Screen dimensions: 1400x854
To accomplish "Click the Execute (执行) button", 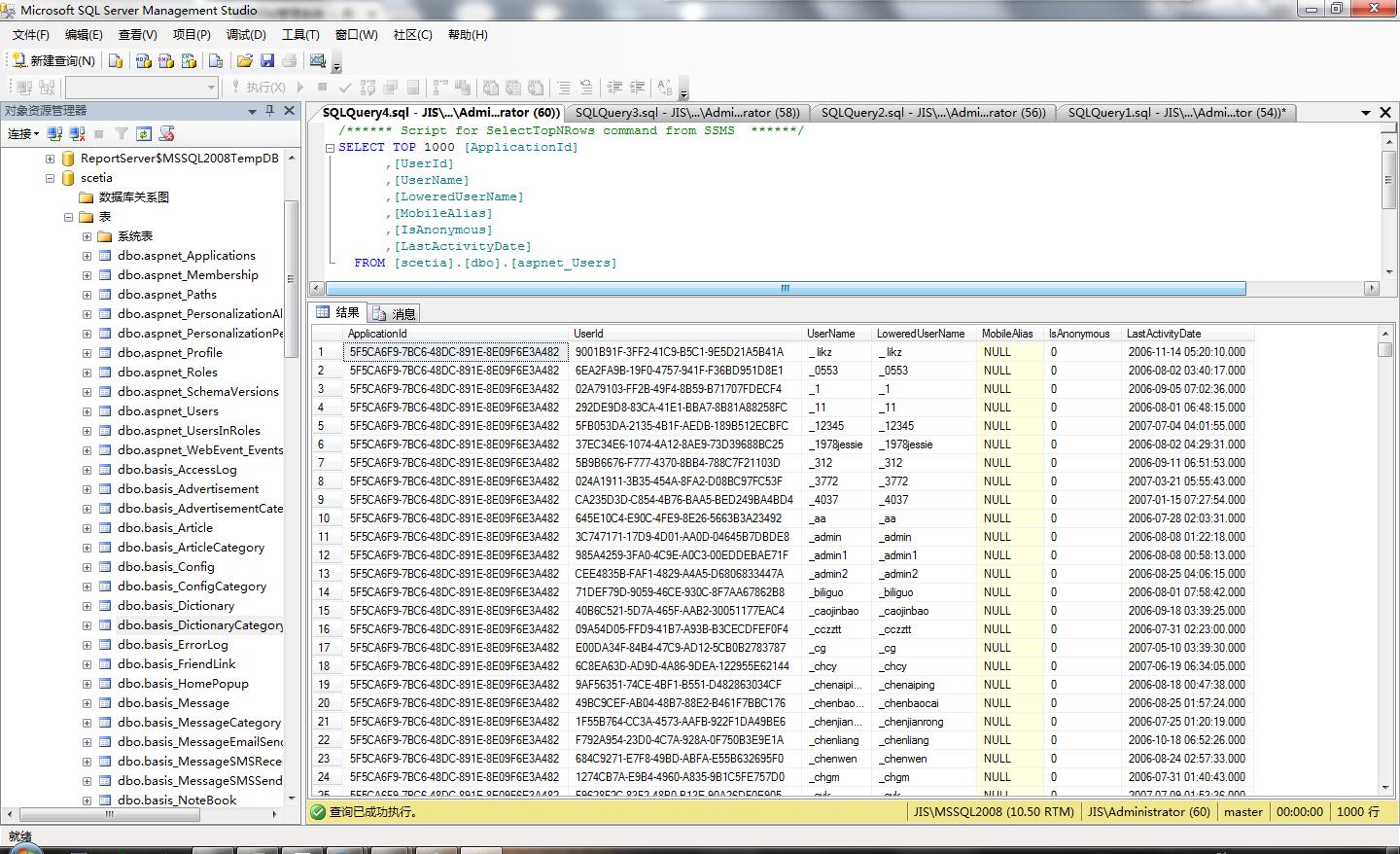I will tap(258, 87).
